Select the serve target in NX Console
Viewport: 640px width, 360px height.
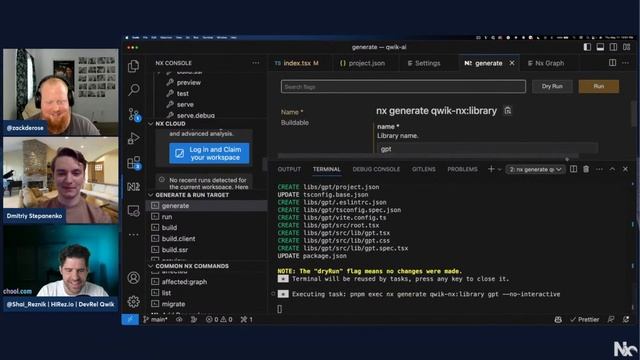(185, 104)
